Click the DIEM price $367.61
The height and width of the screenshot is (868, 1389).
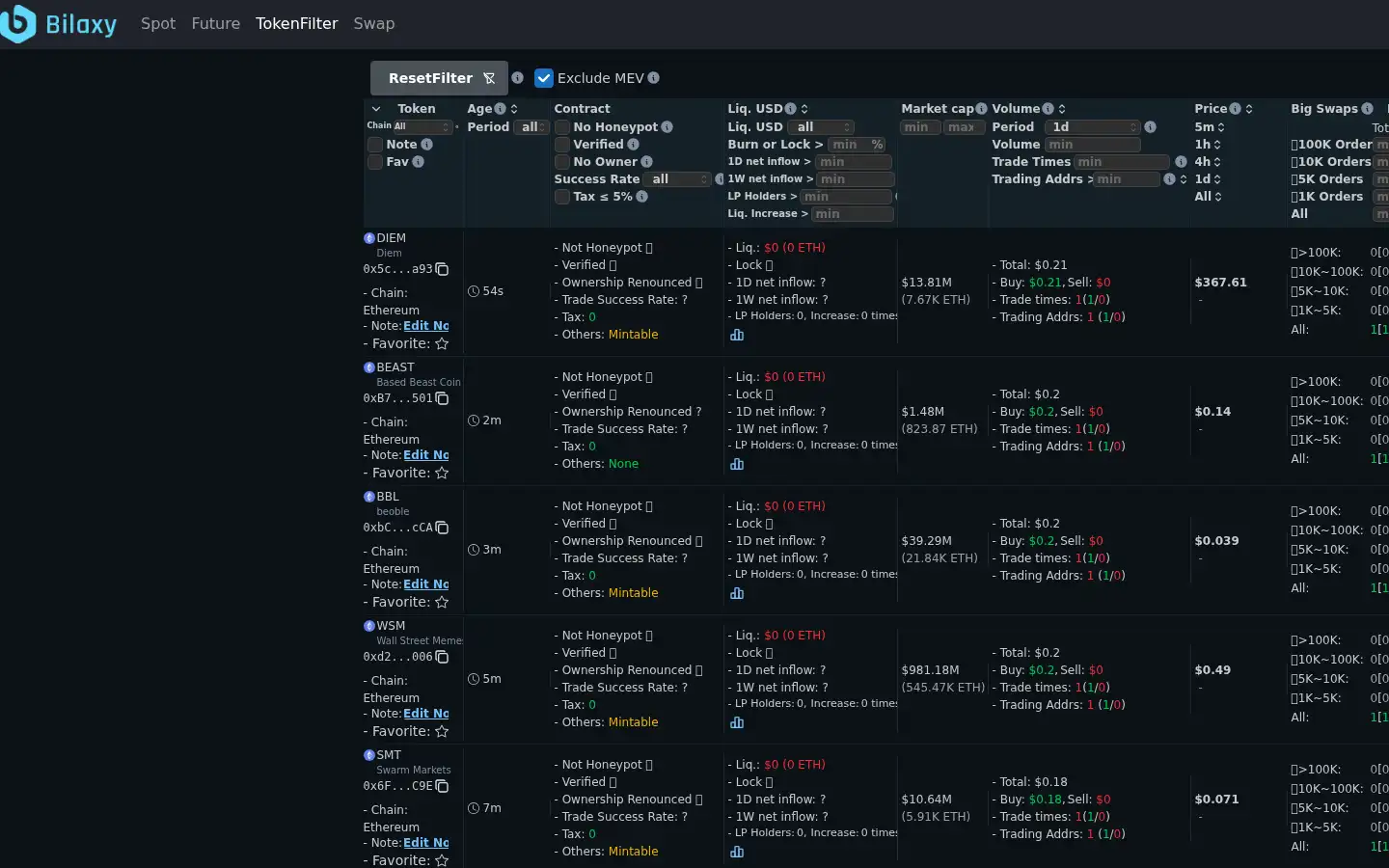pos(1220,283)
